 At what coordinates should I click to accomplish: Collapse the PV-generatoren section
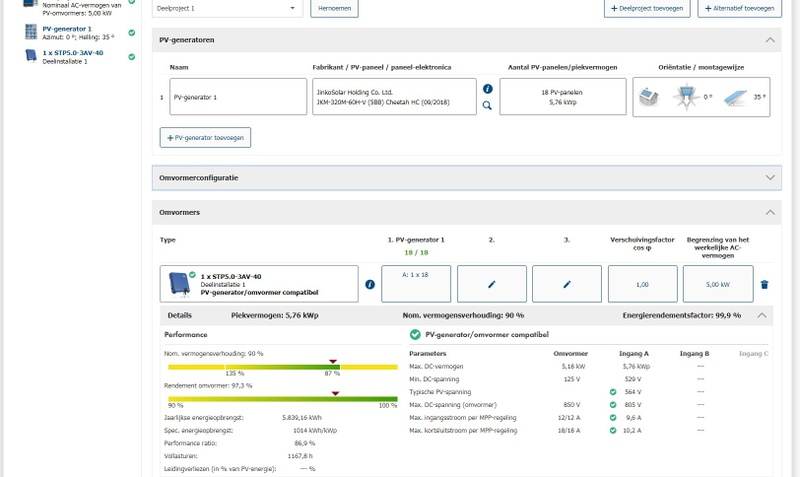769,40
